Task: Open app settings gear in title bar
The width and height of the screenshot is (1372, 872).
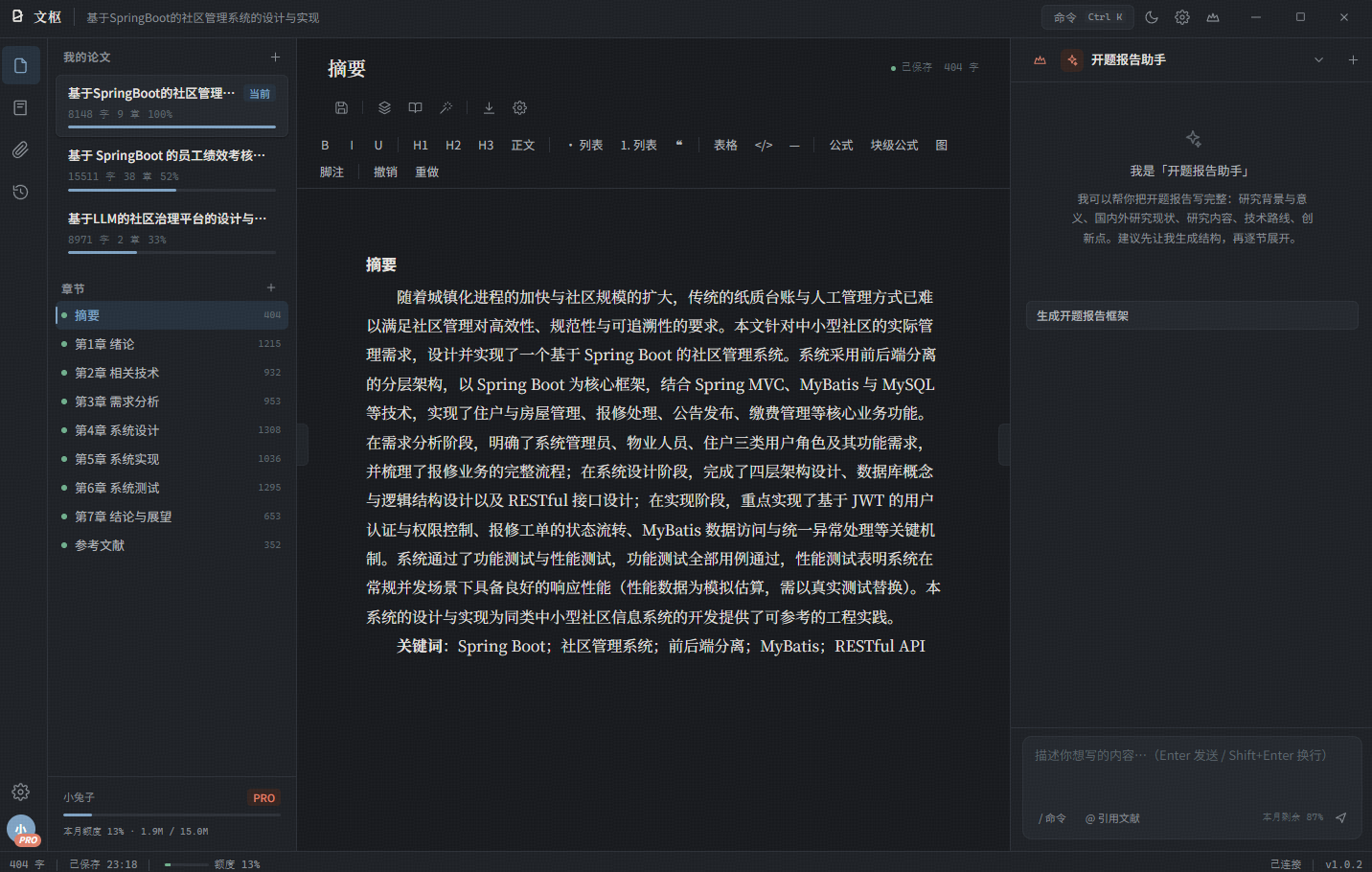Action: coord(1182,17)
